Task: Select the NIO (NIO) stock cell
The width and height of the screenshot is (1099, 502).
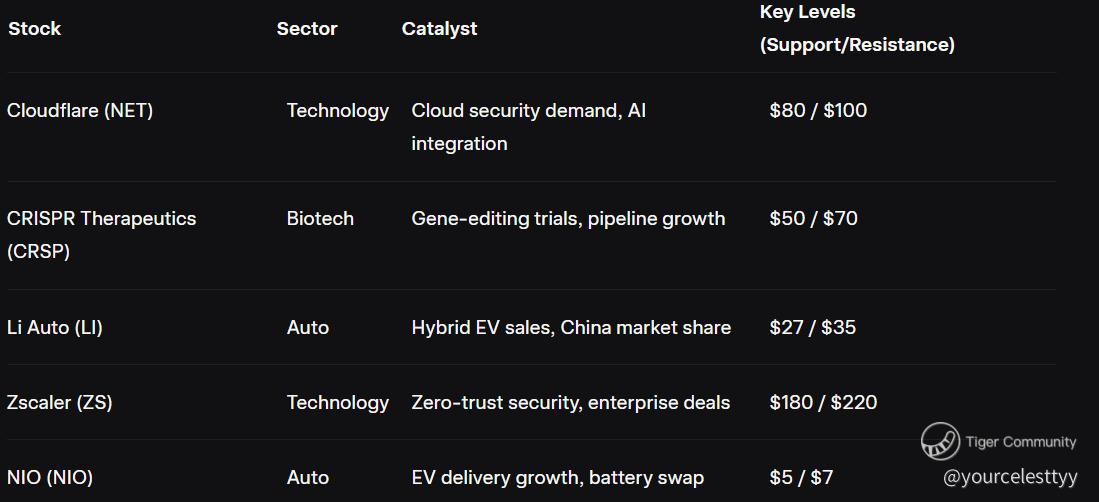Action: (x=50, y=477)
